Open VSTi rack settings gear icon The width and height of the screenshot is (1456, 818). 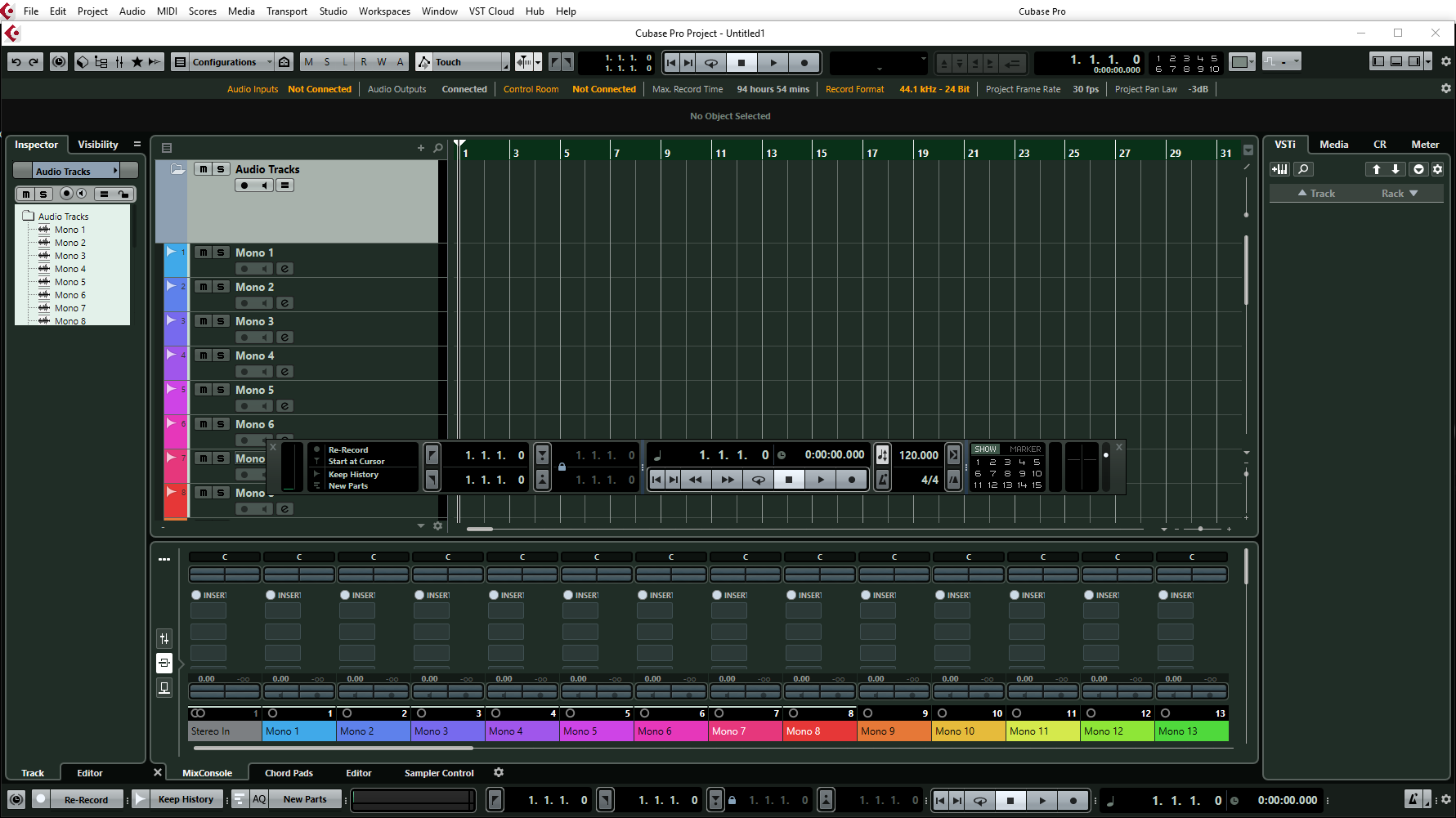[x=1437, y=169]
